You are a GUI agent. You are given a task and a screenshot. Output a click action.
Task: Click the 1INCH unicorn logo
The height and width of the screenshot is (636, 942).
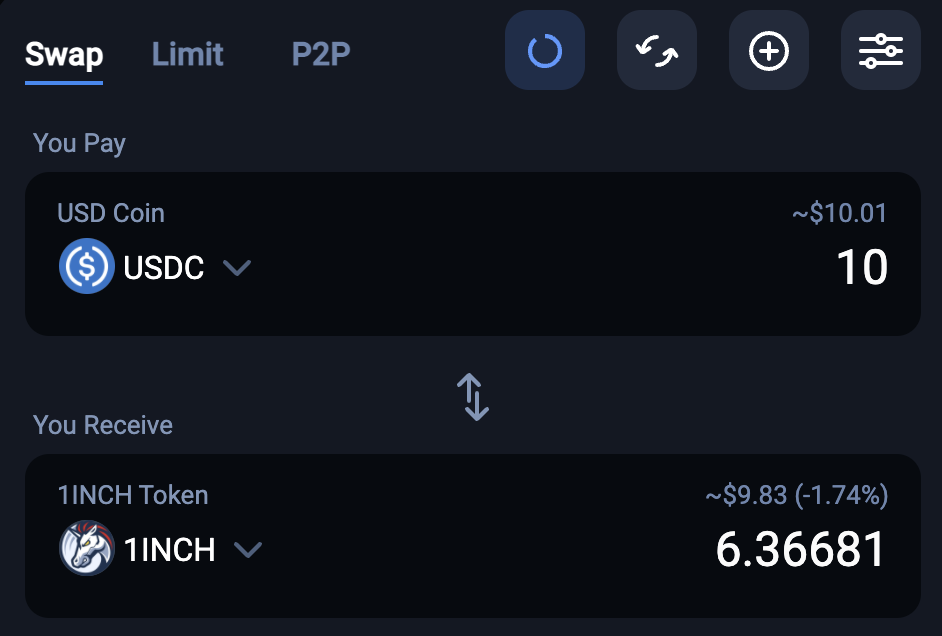pos(86,549)
